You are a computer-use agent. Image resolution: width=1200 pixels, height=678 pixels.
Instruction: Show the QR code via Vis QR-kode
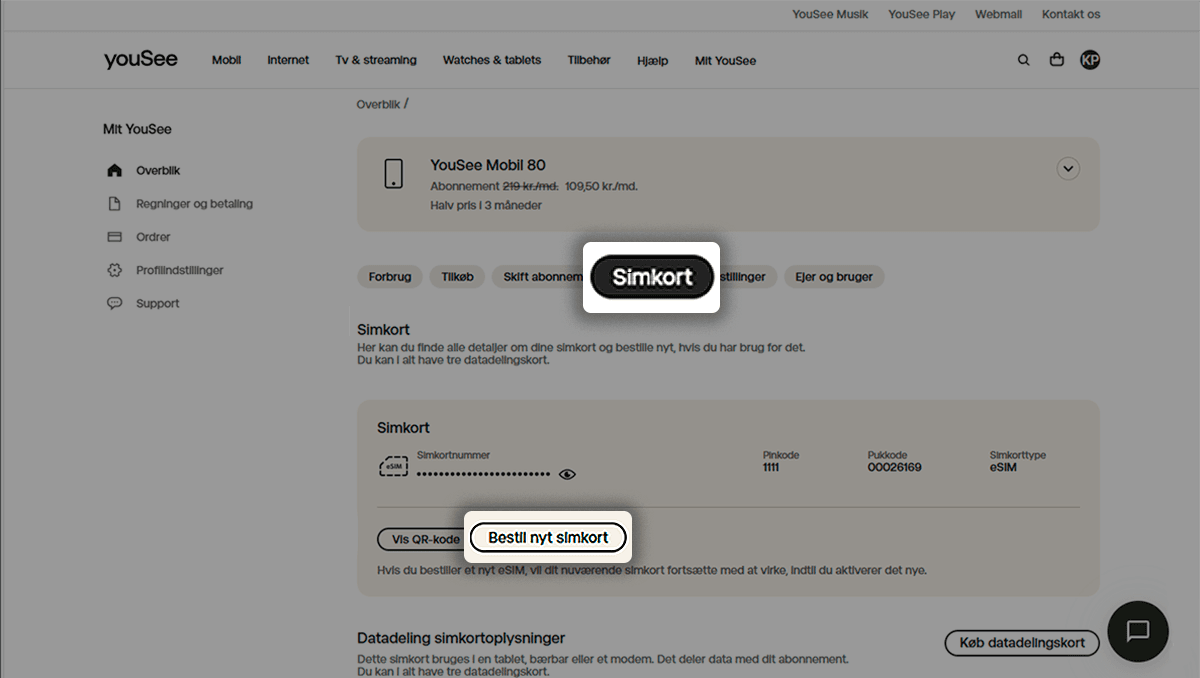point(420,538)
